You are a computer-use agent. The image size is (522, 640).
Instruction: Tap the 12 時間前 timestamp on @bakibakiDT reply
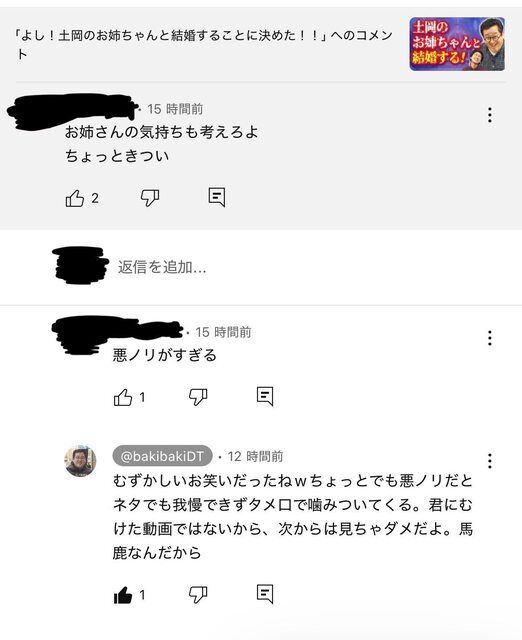pyautogui.click(x=255, y=456)
